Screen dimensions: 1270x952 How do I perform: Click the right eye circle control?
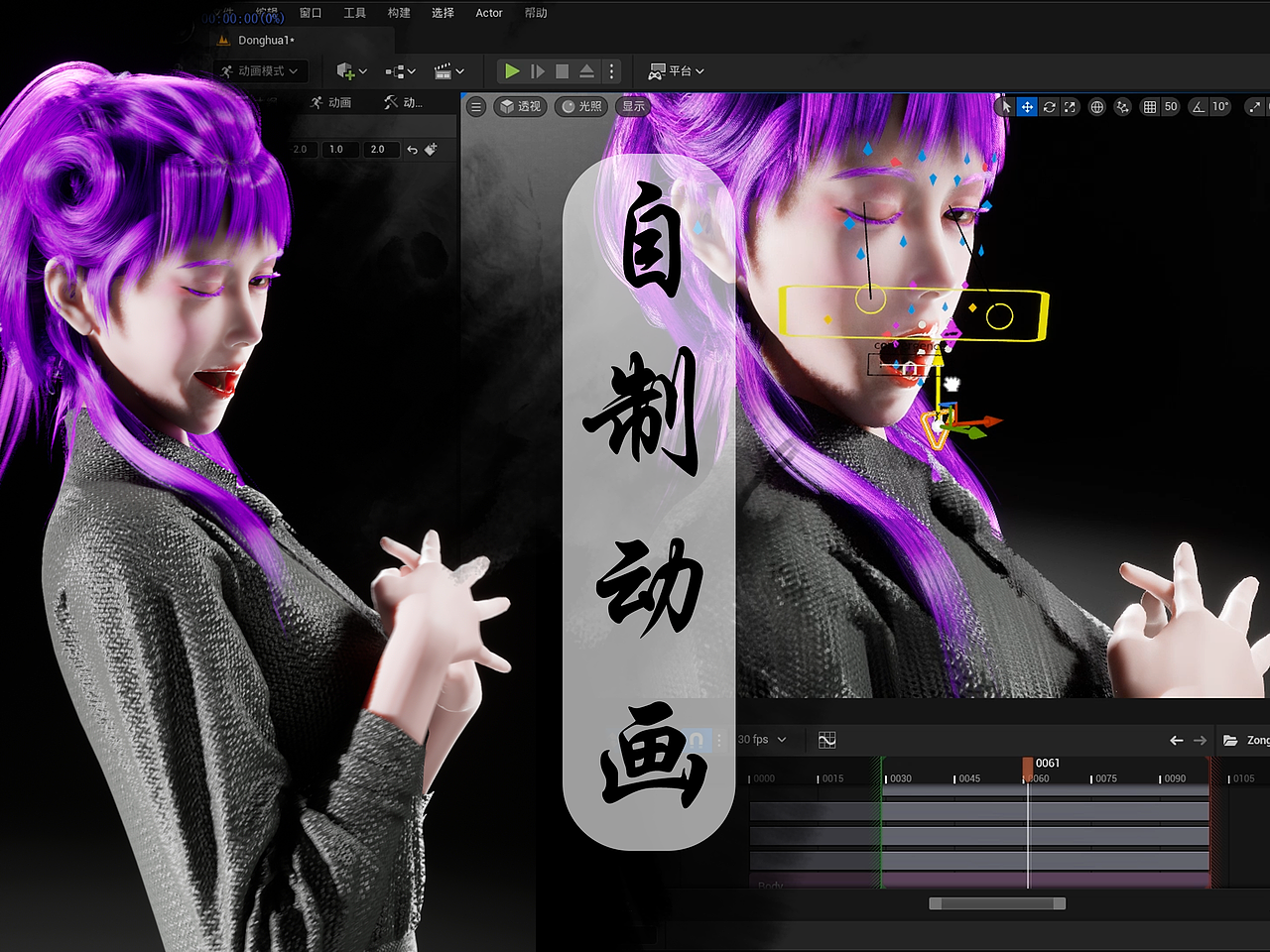999,316
